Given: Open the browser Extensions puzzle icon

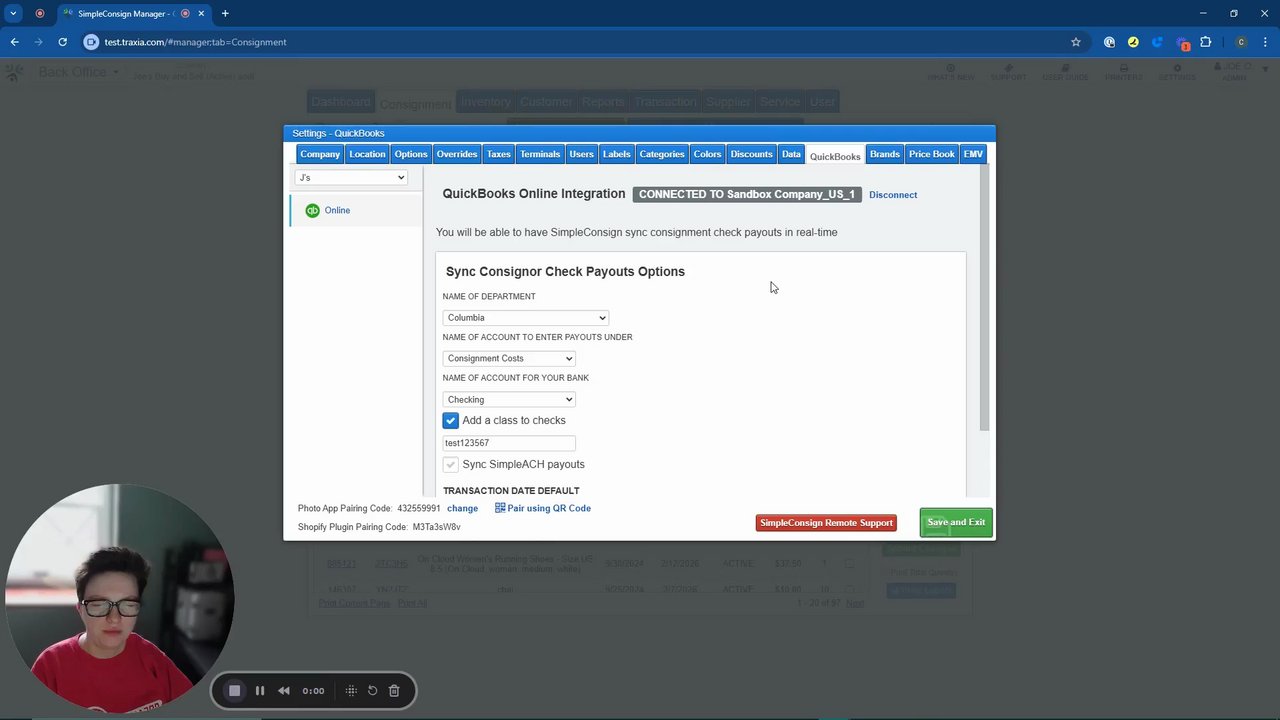Looking at the screenshot, I should 1206,42.
